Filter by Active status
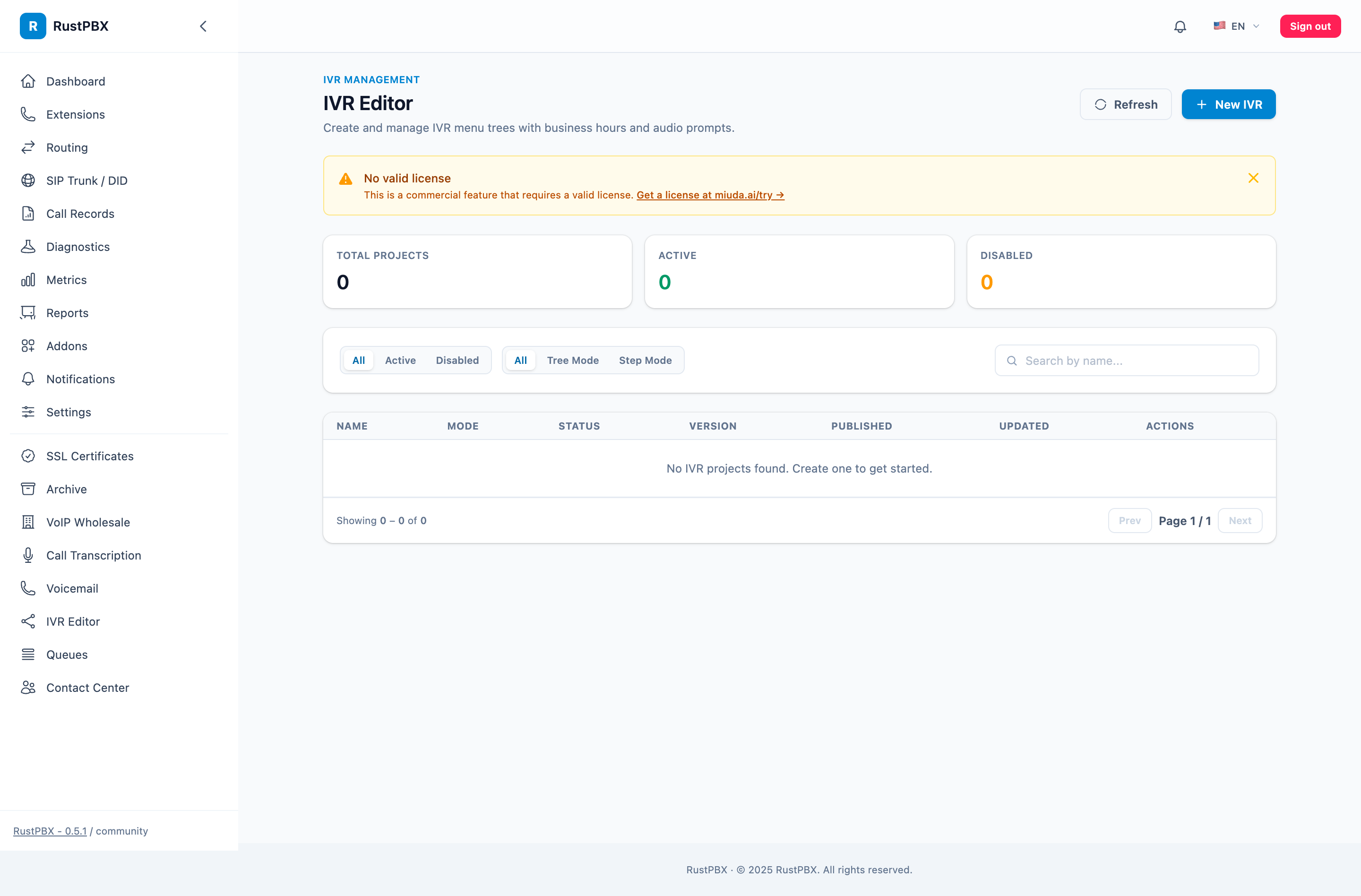The height and width of the screenshot is (896, 1361). (x=400, y=360)
